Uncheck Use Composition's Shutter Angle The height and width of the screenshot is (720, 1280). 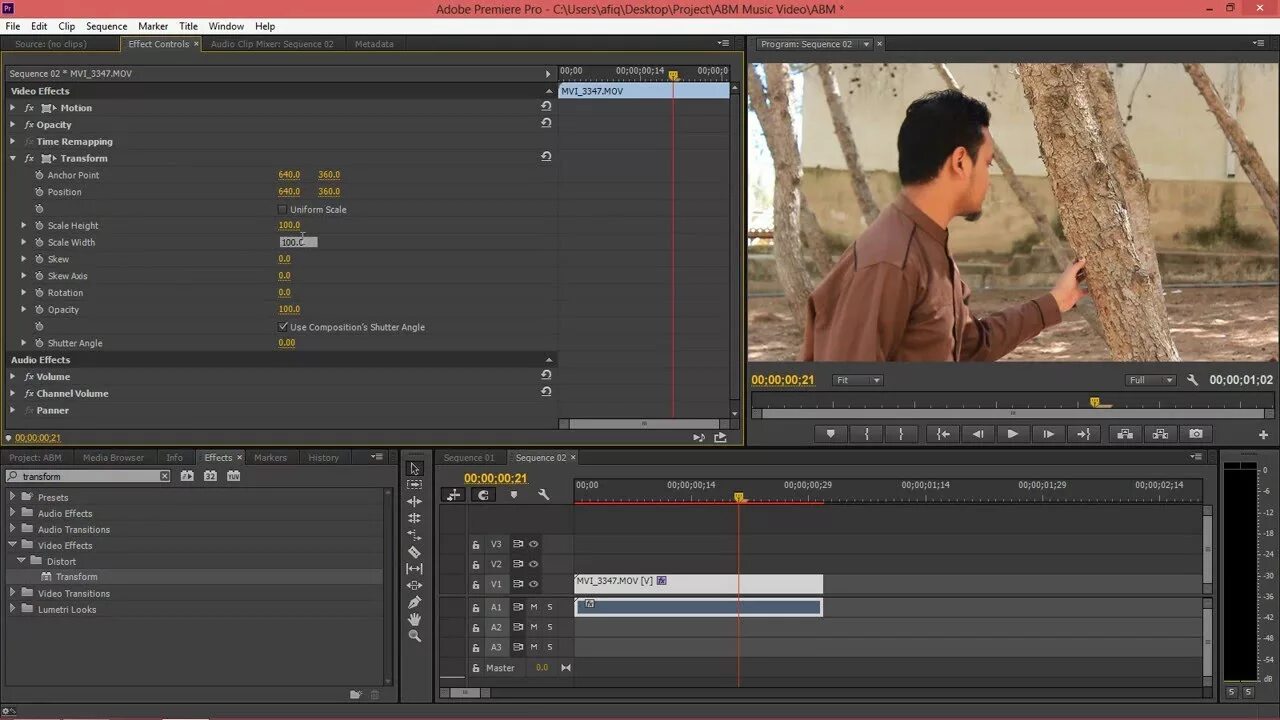[x=282, y=327]
